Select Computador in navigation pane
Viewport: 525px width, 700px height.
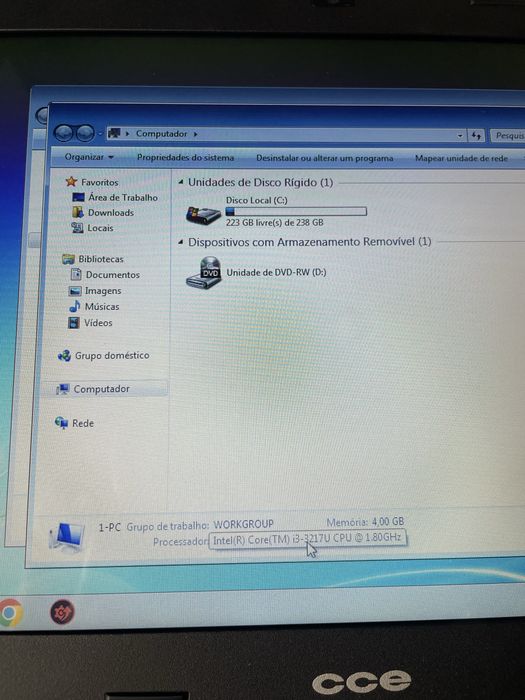pos(101,389)
